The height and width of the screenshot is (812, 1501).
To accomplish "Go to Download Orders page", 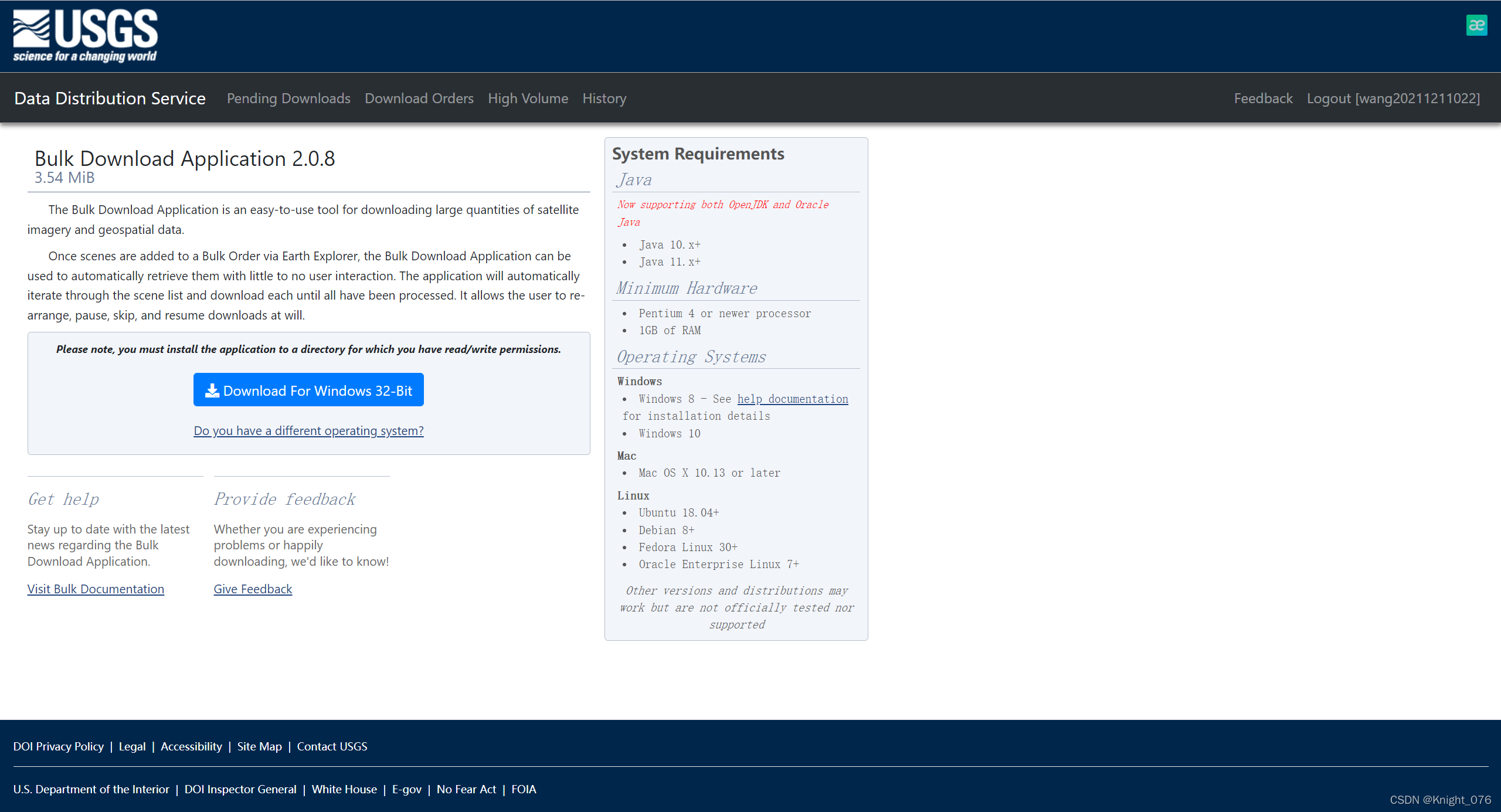I will [419, 98].
